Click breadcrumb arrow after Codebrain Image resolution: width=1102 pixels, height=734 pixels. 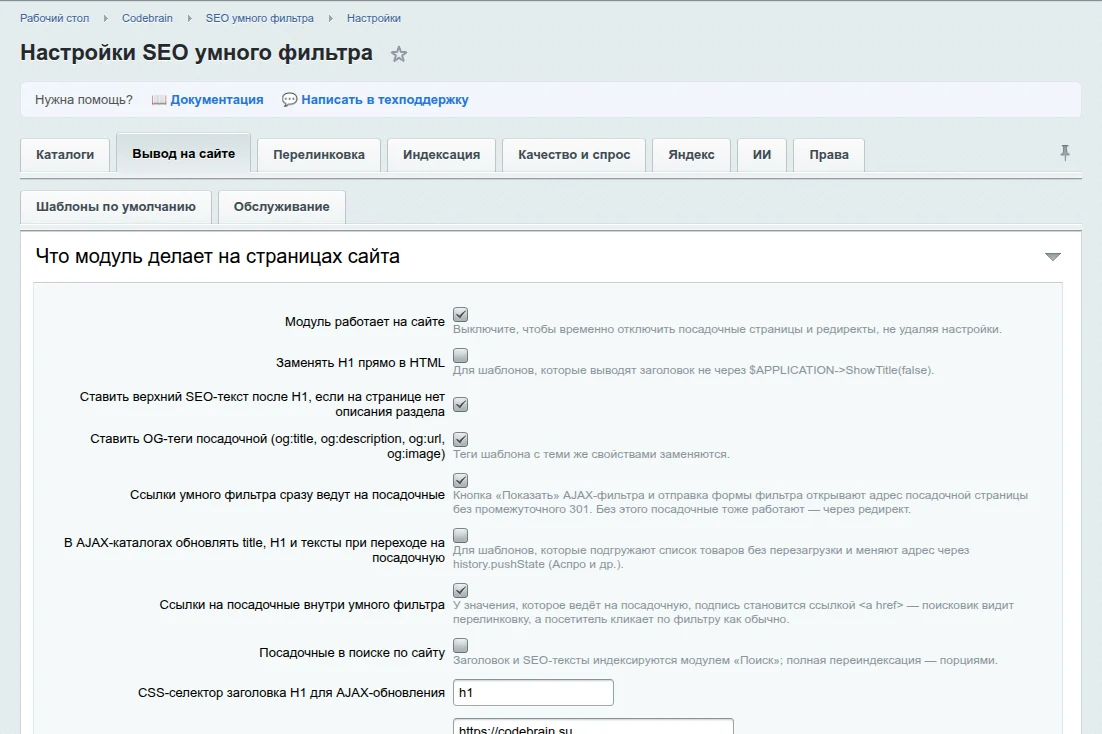[x=189, y=18]
